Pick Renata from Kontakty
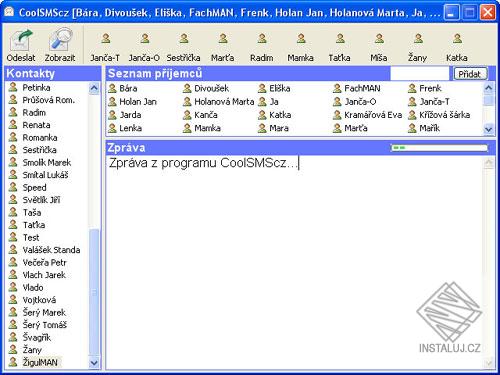 pos(30,125)
